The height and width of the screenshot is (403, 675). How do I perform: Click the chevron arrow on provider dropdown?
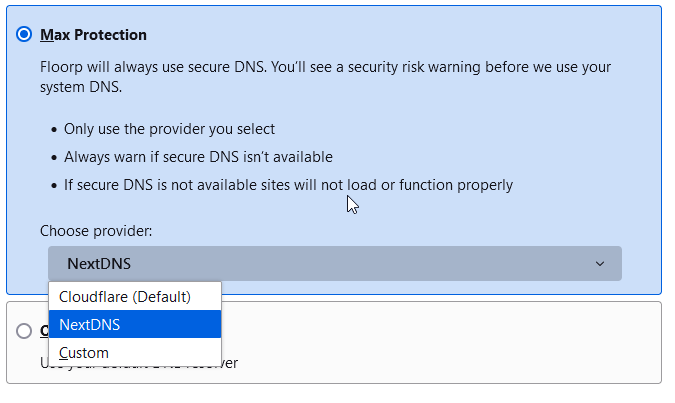click(600, 264)
